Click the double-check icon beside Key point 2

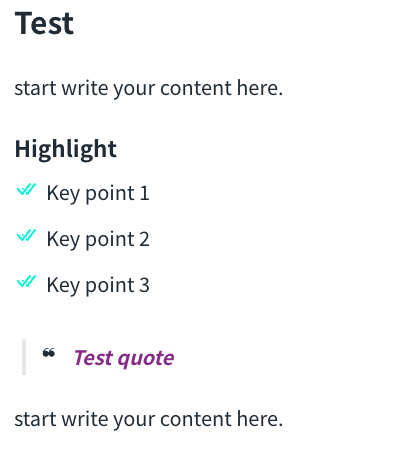[x=26, y=235]
